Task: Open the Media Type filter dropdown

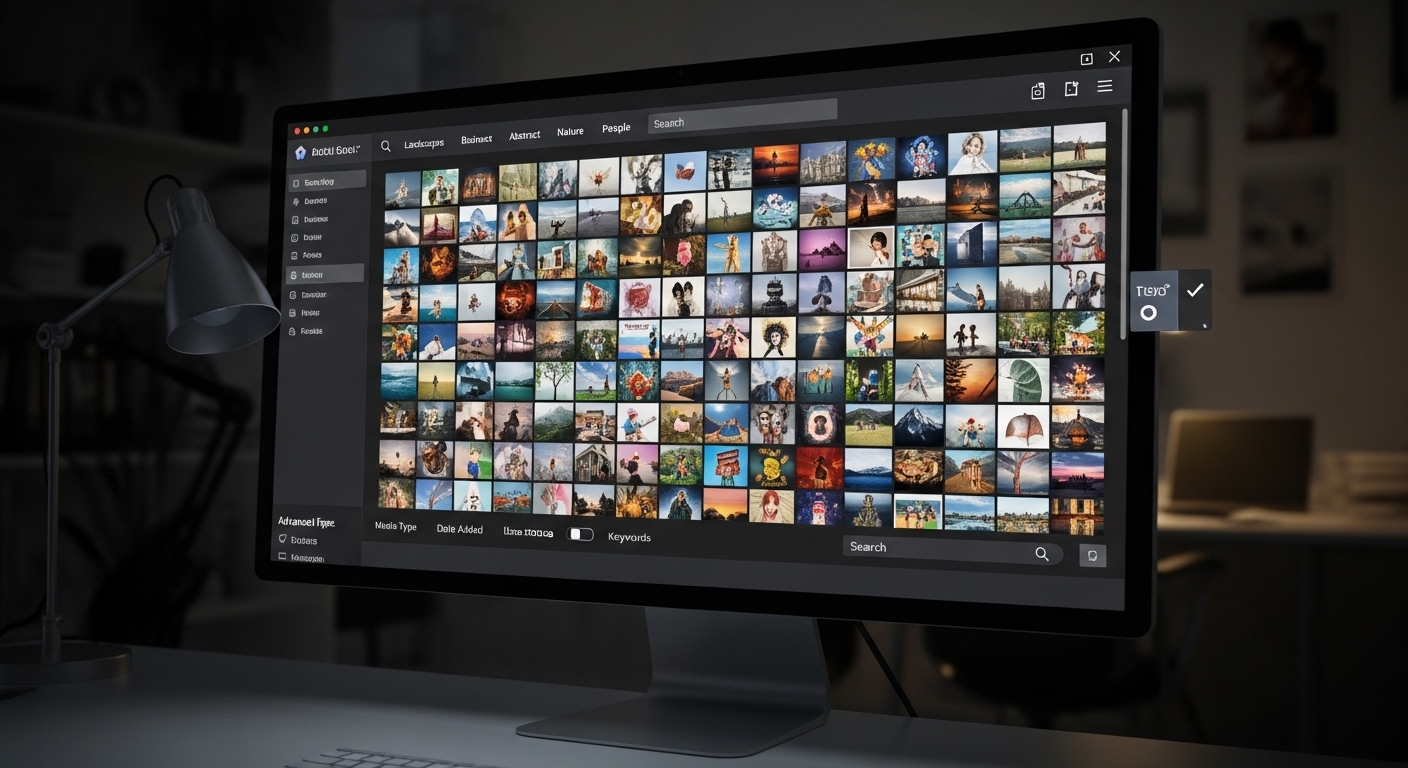Action: pyautogui.click(x=396, y=526)
